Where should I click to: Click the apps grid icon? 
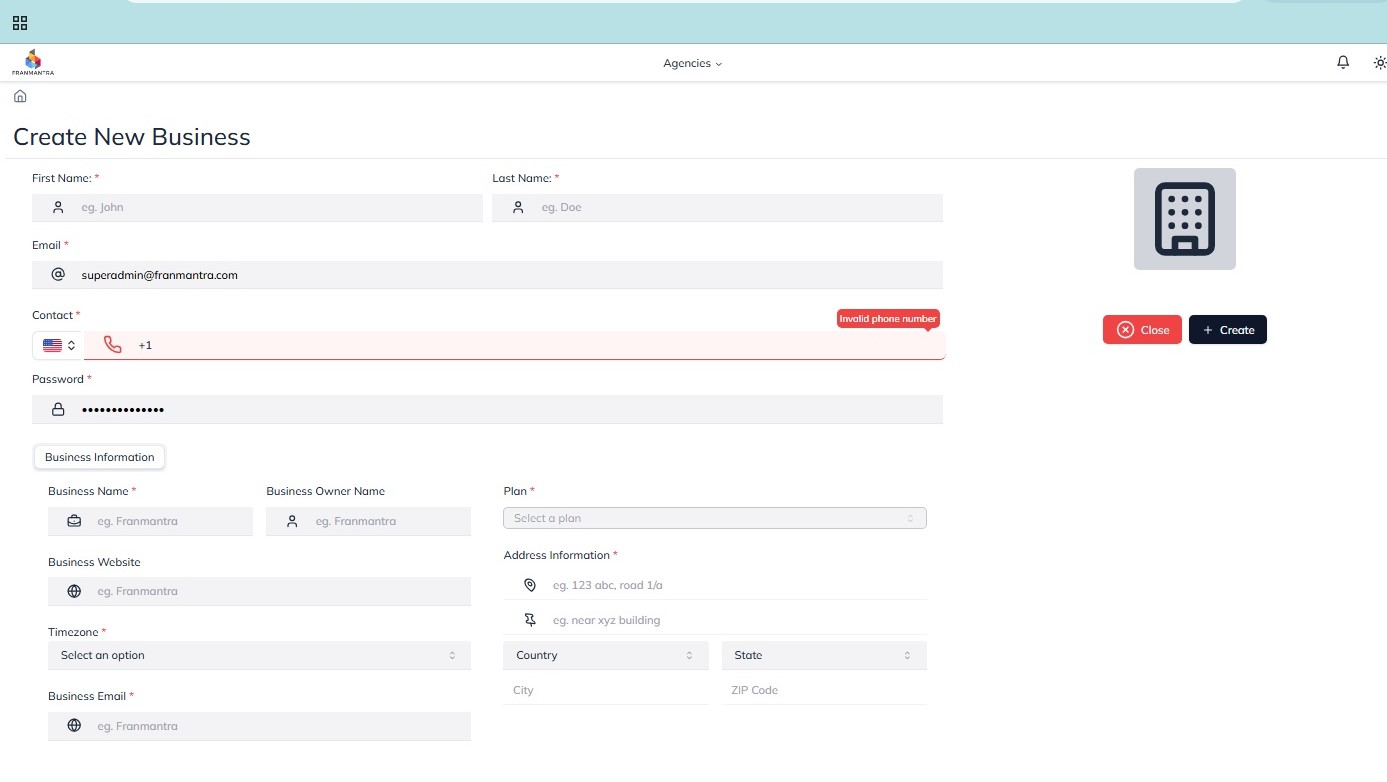(x=20, y=23)
